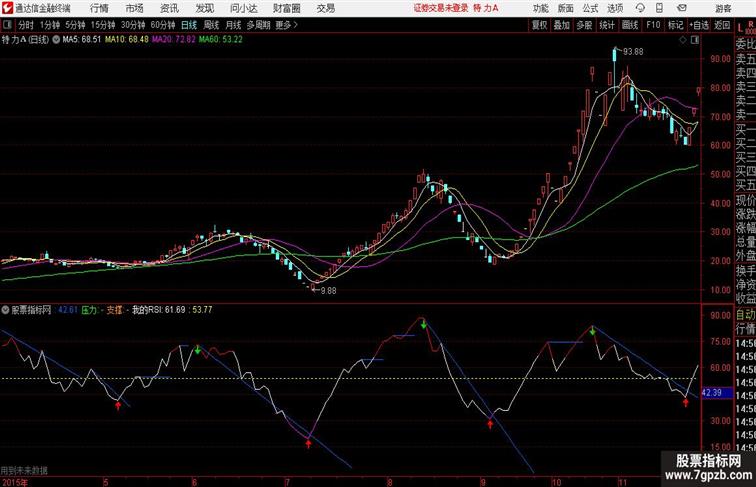
Task: Open the 公式 menu
Action: tap(590, 8)
